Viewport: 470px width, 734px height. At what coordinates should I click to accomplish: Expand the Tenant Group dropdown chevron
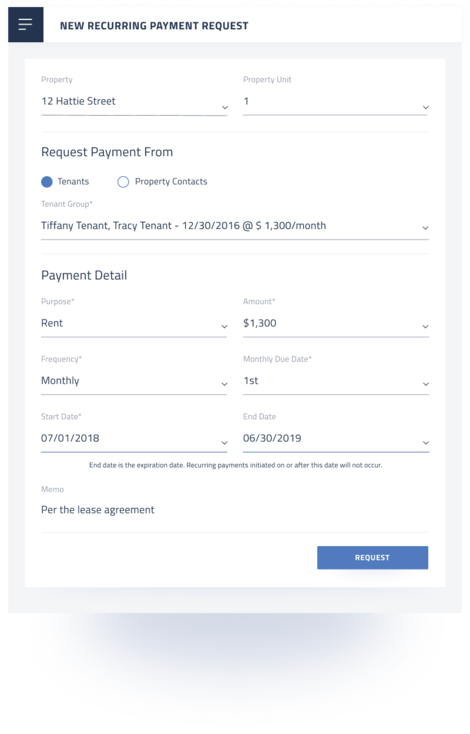pos(426,228)
